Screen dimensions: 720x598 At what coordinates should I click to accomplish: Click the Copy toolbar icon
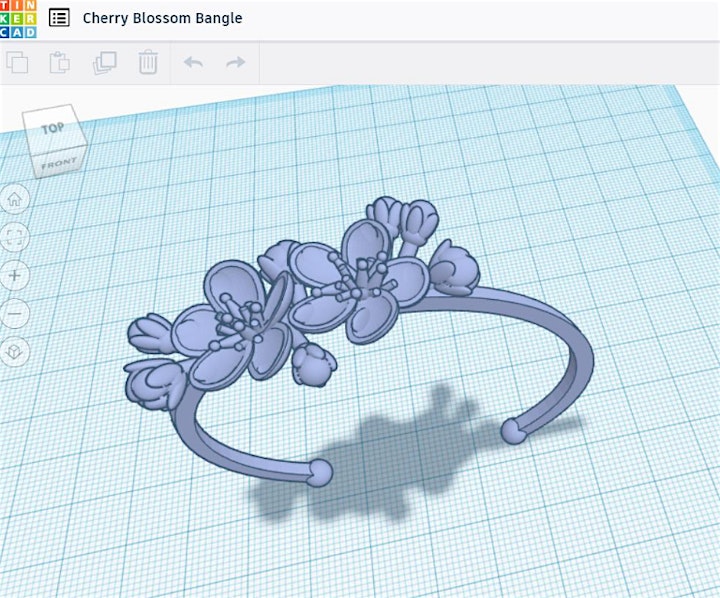click(x=17, y=62)
